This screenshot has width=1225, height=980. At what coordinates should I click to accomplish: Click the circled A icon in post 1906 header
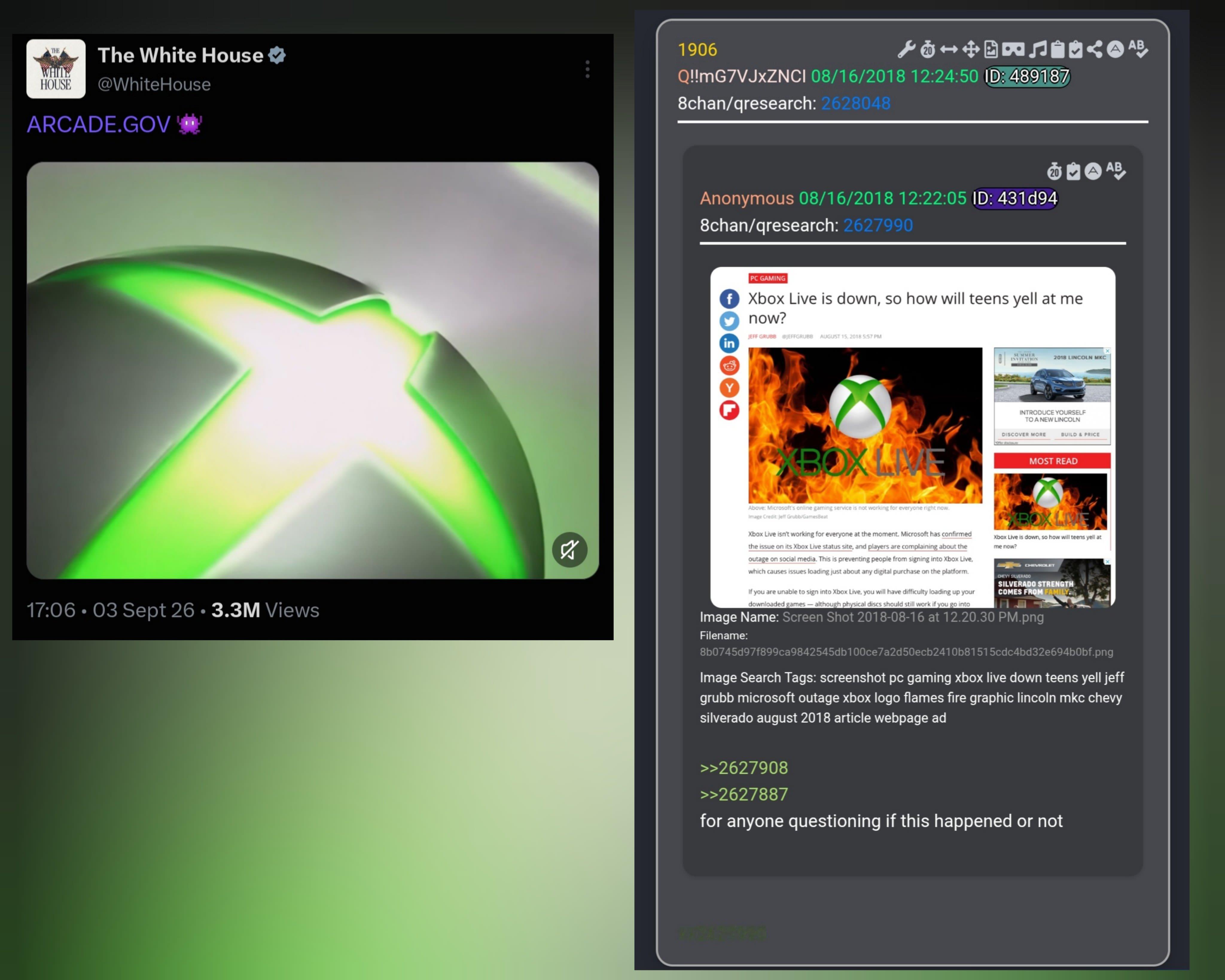(1115, 49)
